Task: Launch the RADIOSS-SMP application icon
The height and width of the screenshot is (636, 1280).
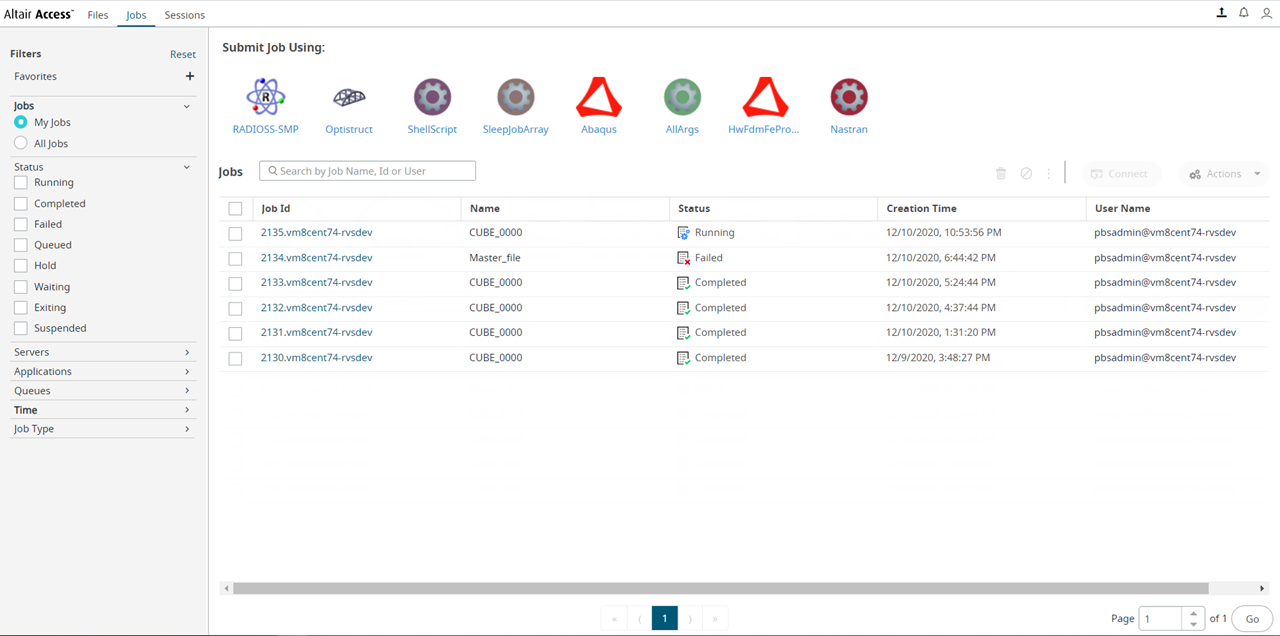Action: tap(266, 97)
